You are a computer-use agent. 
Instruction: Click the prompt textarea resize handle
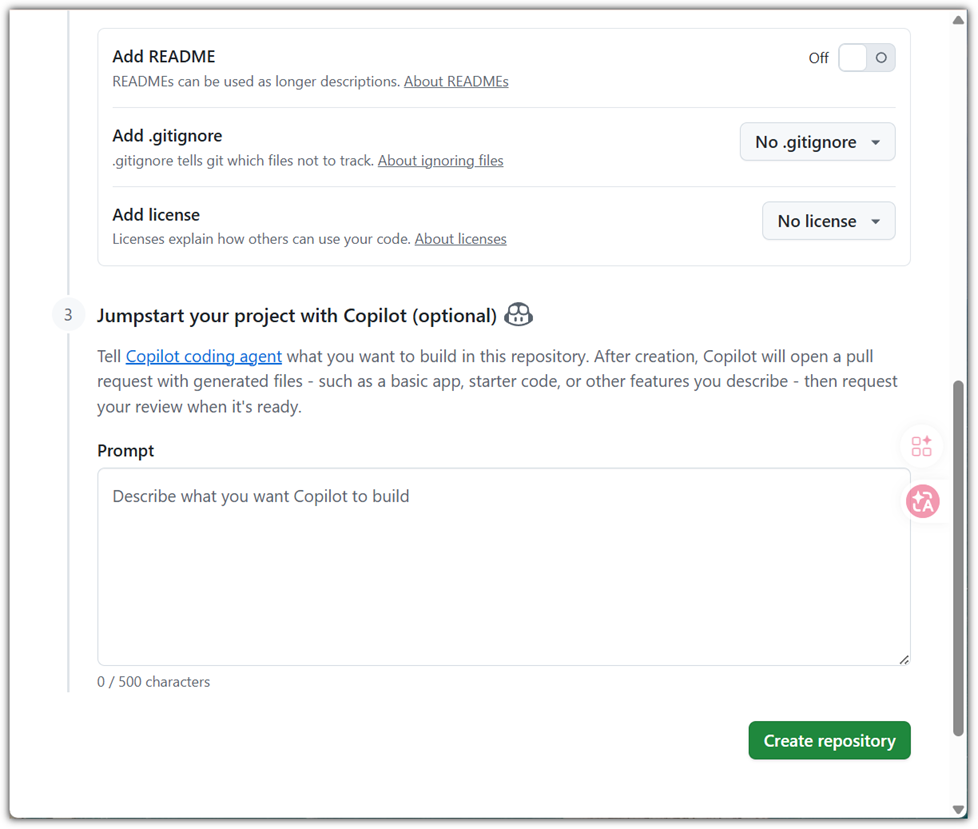pos(904,660)
